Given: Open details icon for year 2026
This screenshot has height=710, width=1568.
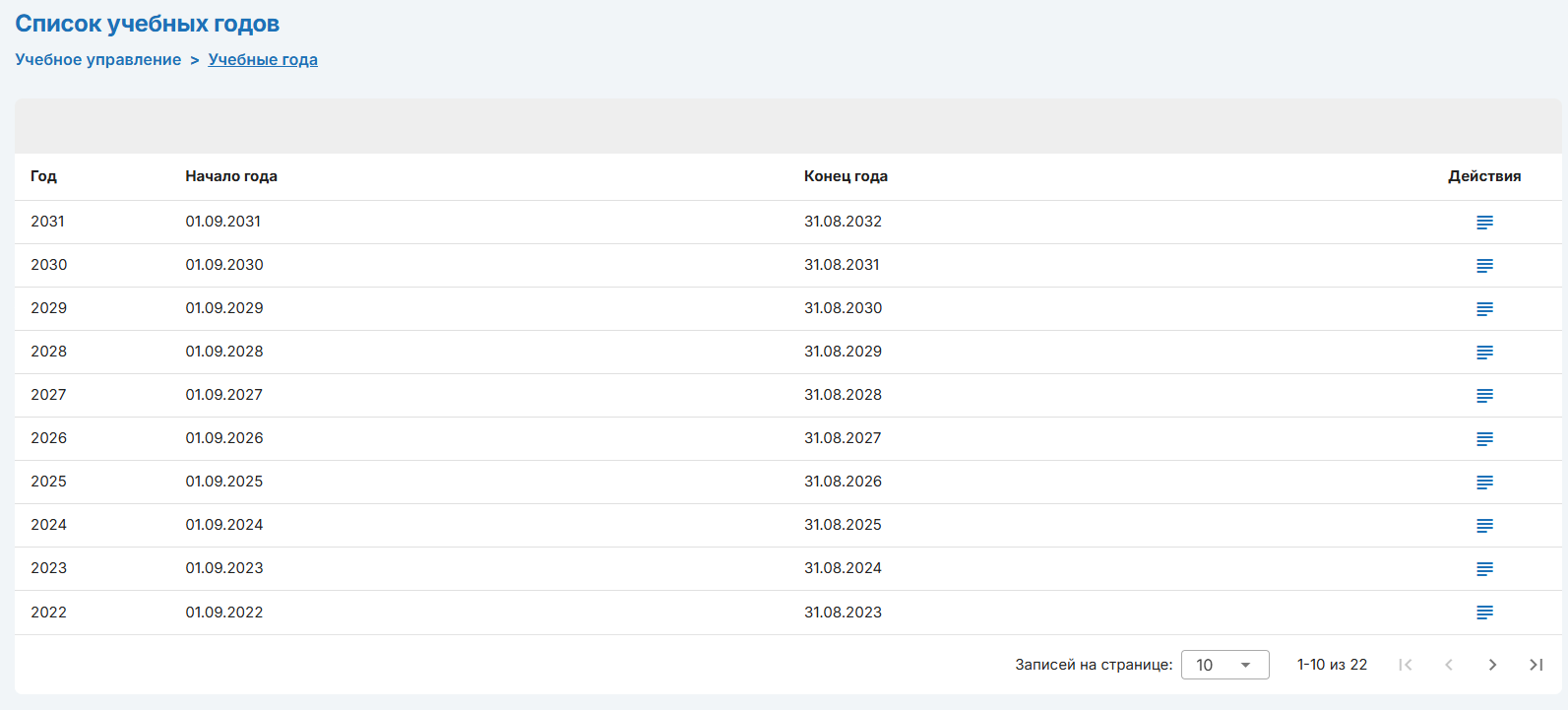Looking at the screenshot, I should [x=1484, y=439].
